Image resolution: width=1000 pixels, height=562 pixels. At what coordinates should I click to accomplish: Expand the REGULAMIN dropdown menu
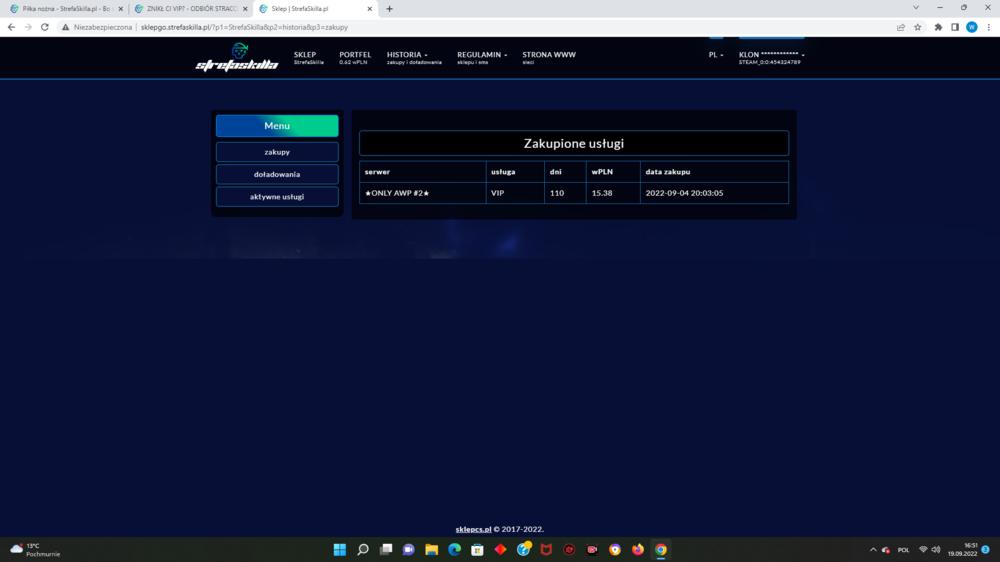(x=482, y=57)
